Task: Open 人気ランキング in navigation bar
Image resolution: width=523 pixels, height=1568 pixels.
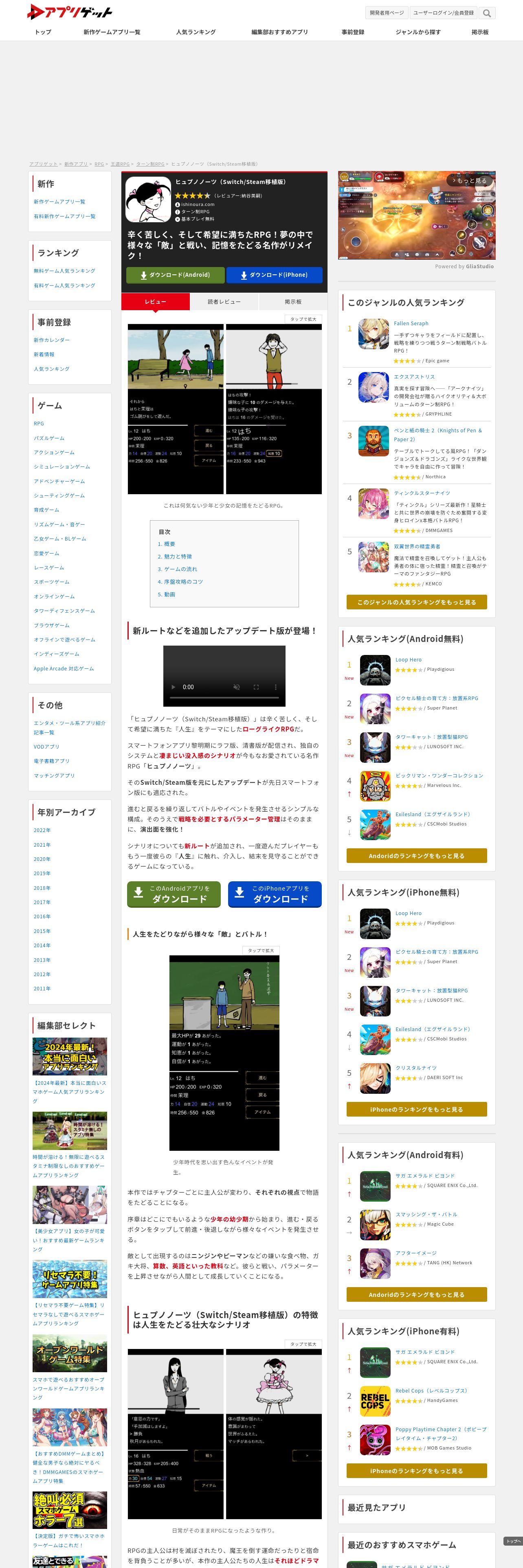Action: (196, 32)
